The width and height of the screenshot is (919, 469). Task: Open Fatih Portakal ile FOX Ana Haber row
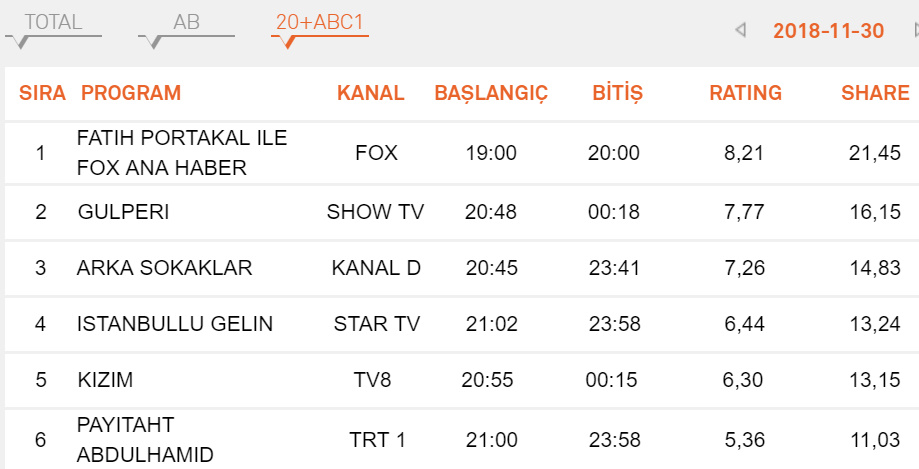pyautogui.click(x=182, y=153)
